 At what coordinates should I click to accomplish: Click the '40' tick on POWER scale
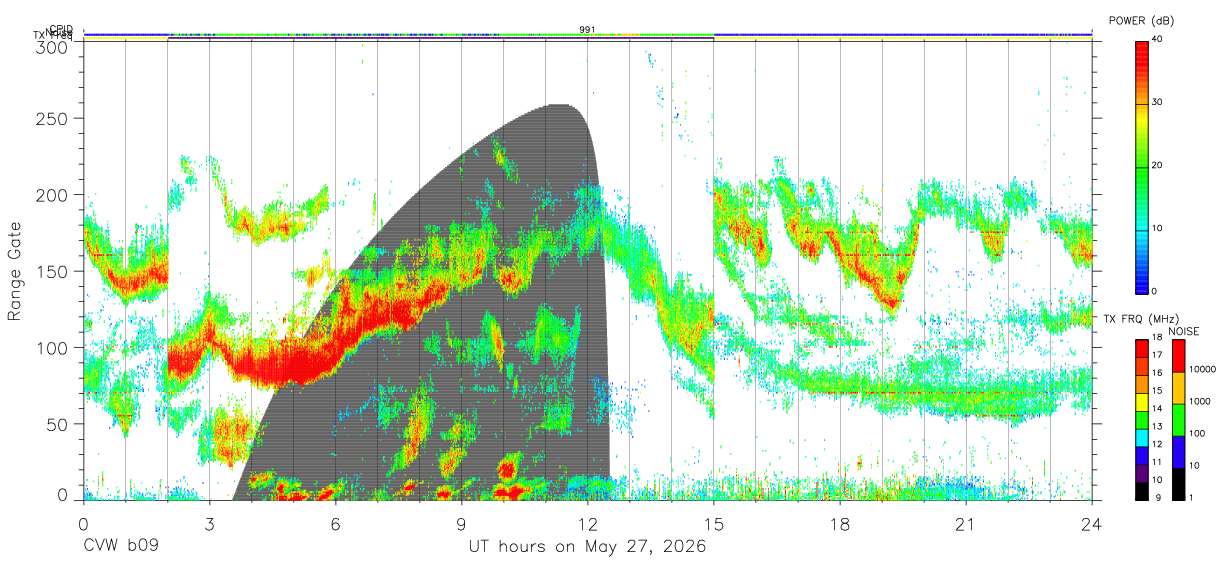click(1158, 39)
